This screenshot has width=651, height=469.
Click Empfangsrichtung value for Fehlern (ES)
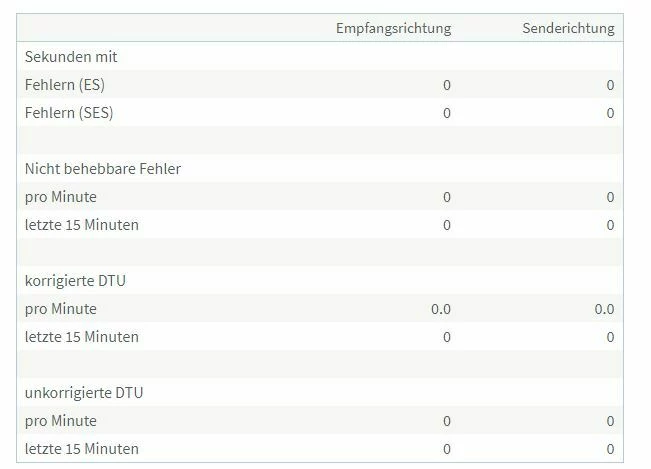(x=447, y=85)
